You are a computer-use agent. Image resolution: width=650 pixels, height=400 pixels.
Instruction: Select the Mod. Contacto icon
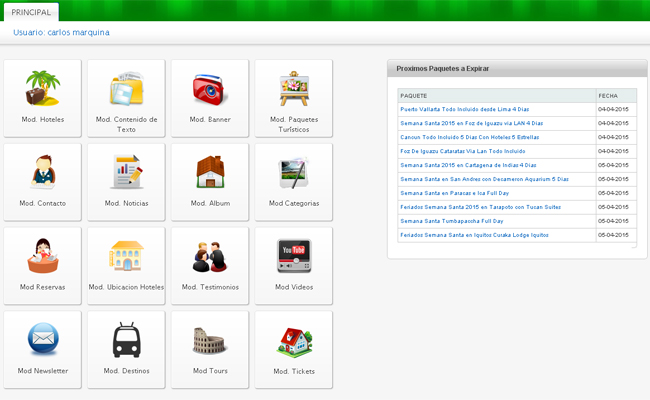[x=42, y=172]
